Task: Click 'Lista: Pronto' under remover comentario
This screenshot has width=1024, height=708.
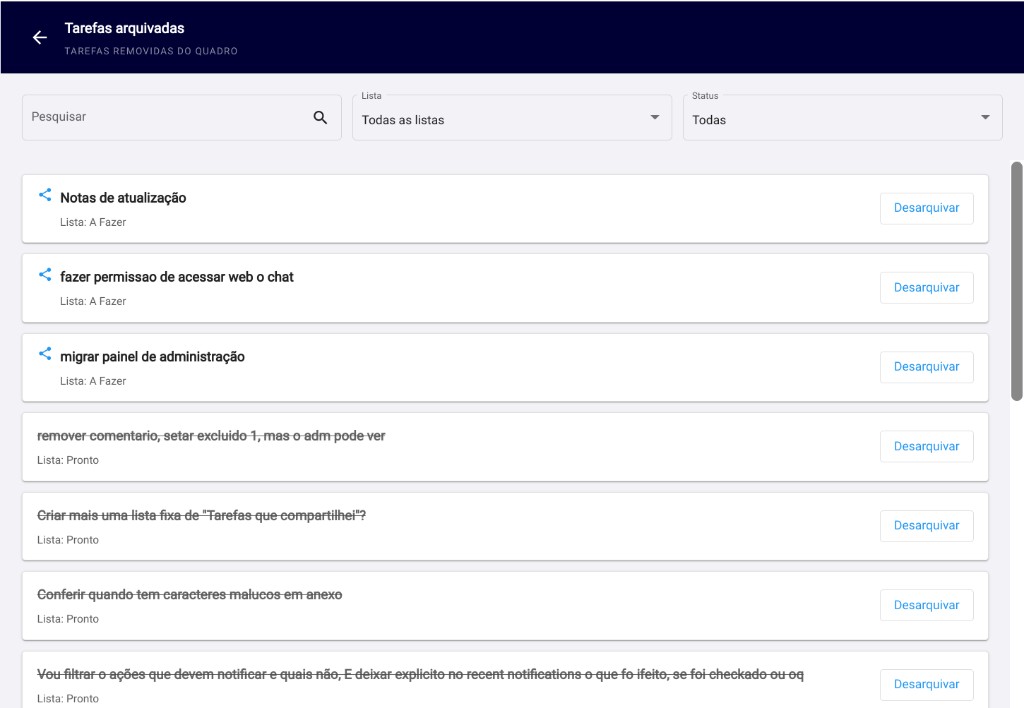Action: (x=68, y=460)
